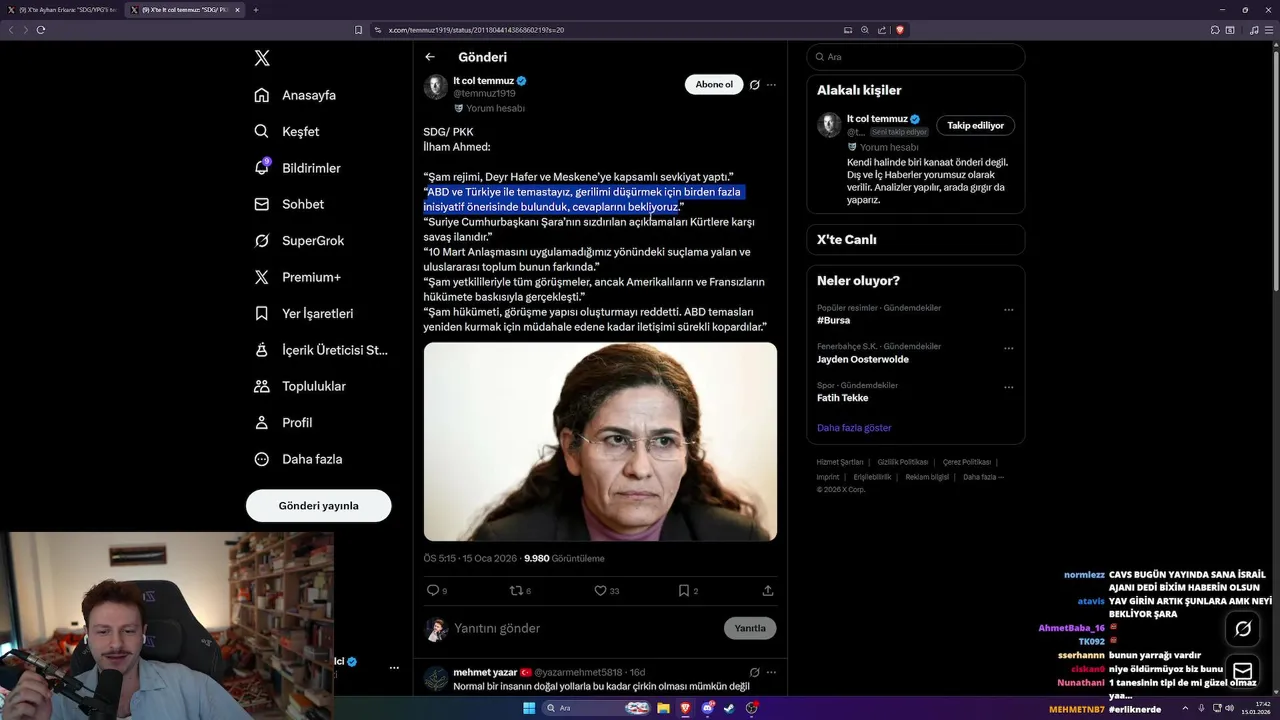Click Takip ediliyor button
This screenshot has height=720, width=1280.
[x=975, y=125]
